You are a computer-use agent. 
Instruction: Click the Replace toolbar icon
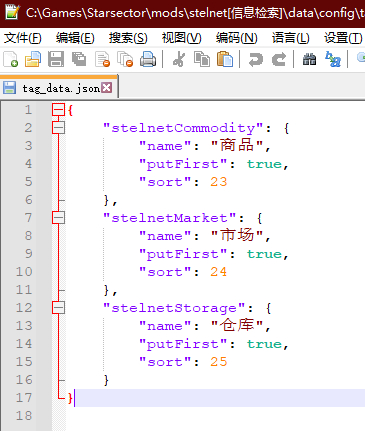tap(333, 59)
